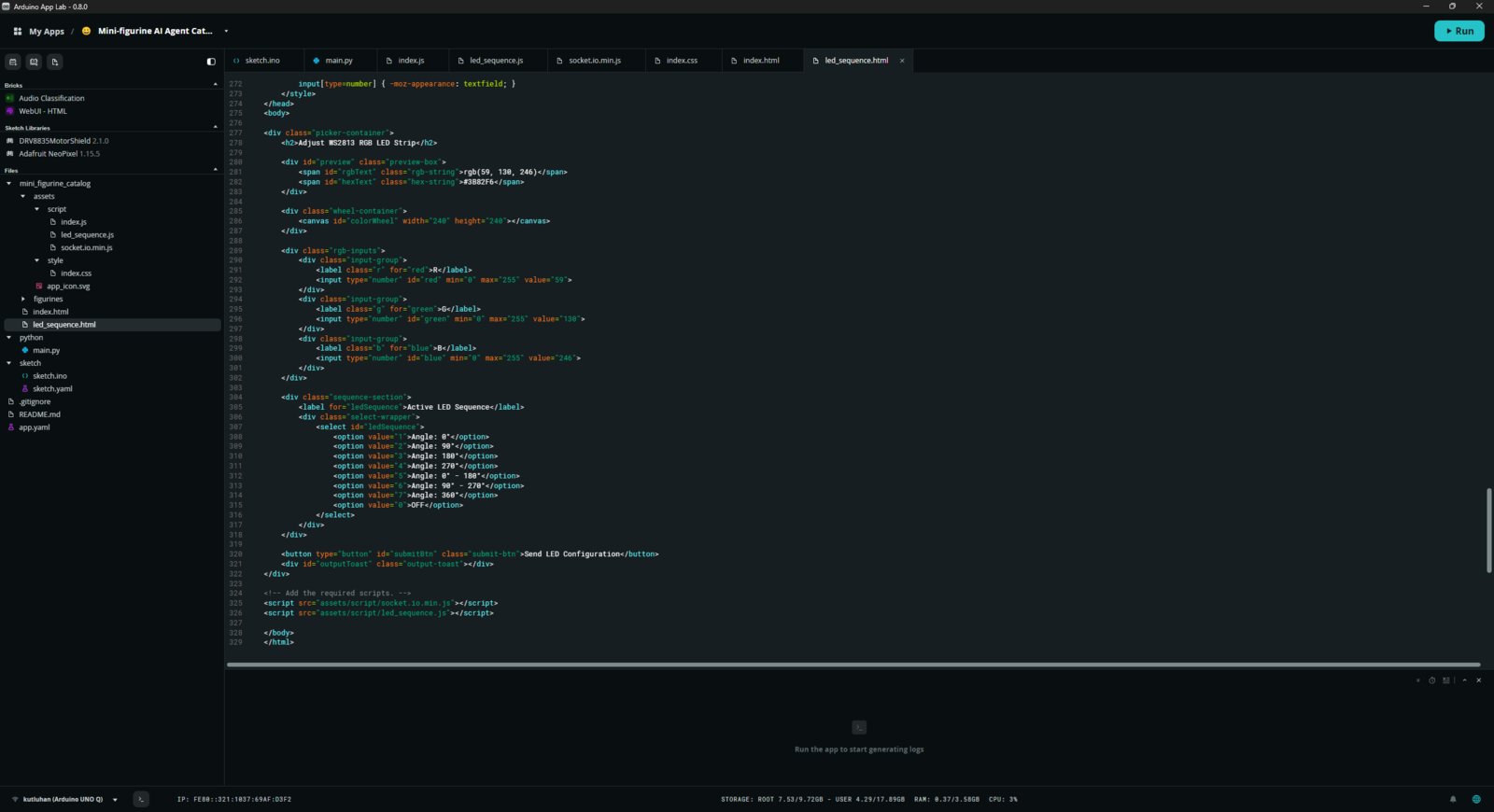Click the Audio Classification brick icon
Screen dimensions: 1494x812
pos(10,98)
